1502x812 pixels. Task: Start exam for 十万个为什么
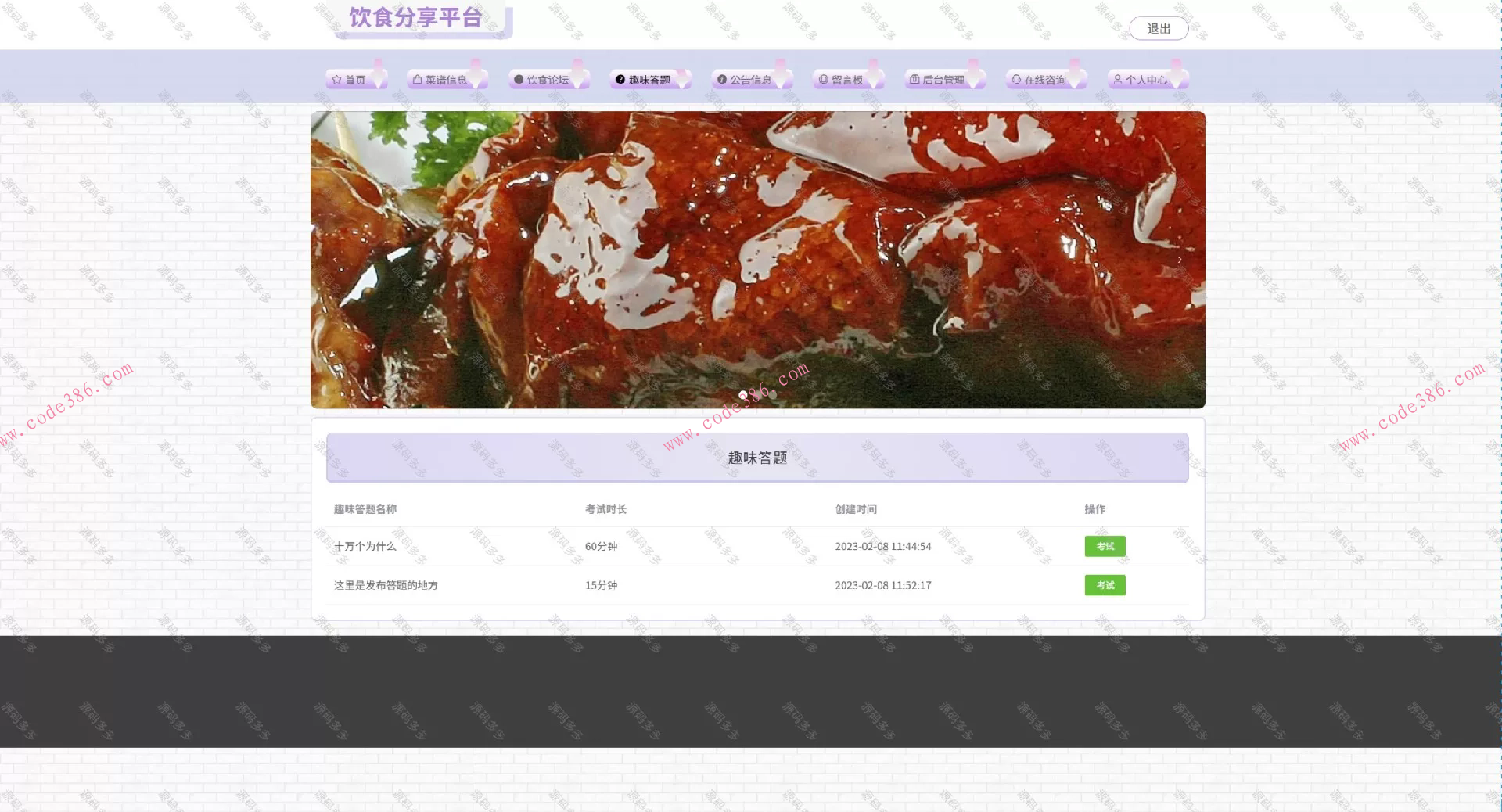(x=1105, y=546)
